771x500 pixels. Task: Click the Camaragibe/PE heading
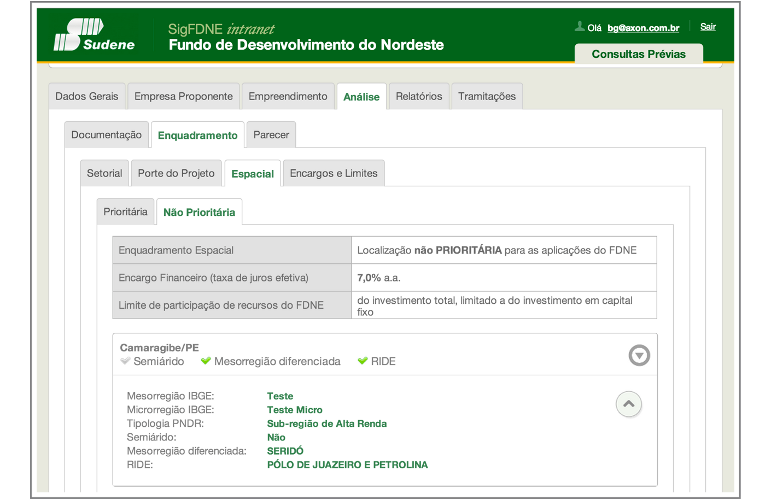click(159, 348)
